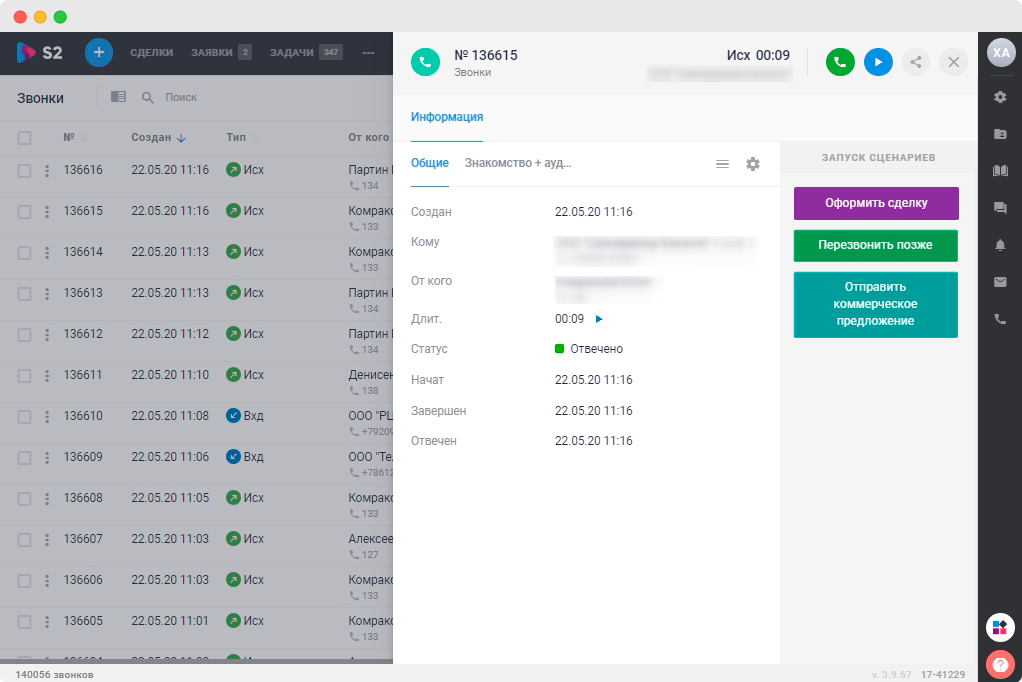Viewport: 1022px width, 682px height.
Task: Tick the checkbox for call 136614
Action: [24, 253]
